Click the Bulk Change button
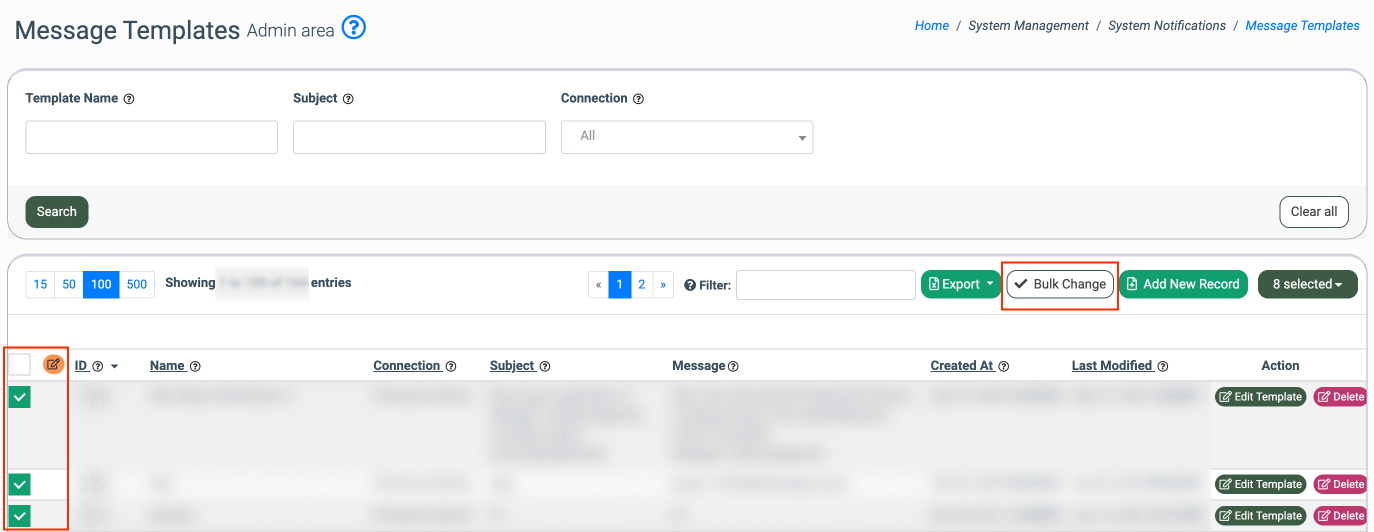This screenshot has width=1374, height=532. (1060, 284)
